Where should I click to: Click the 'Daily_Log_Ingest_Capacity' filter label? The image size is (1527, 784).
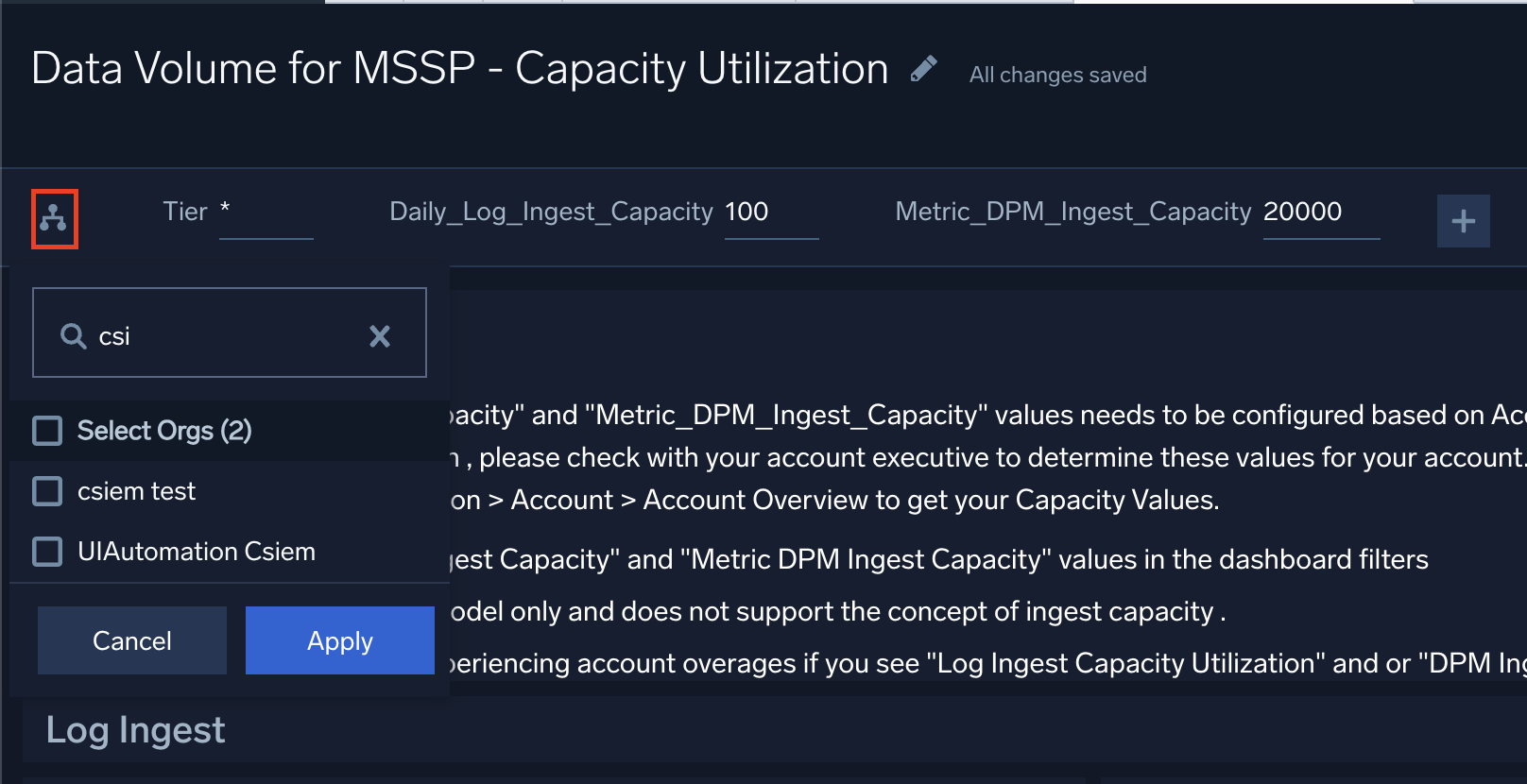point(551,212)
